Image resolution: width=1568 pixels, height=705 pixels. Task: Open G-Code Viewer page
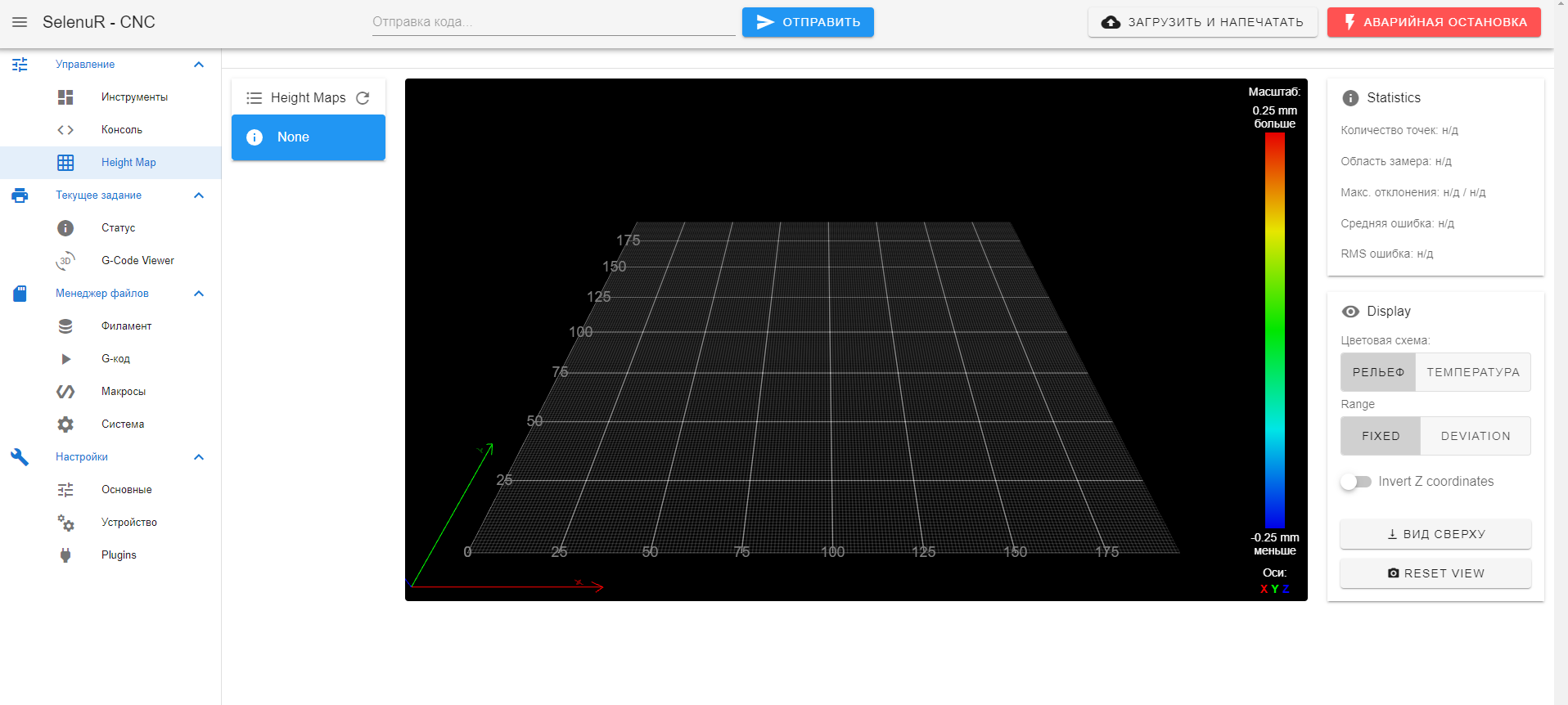coord(110,261)
